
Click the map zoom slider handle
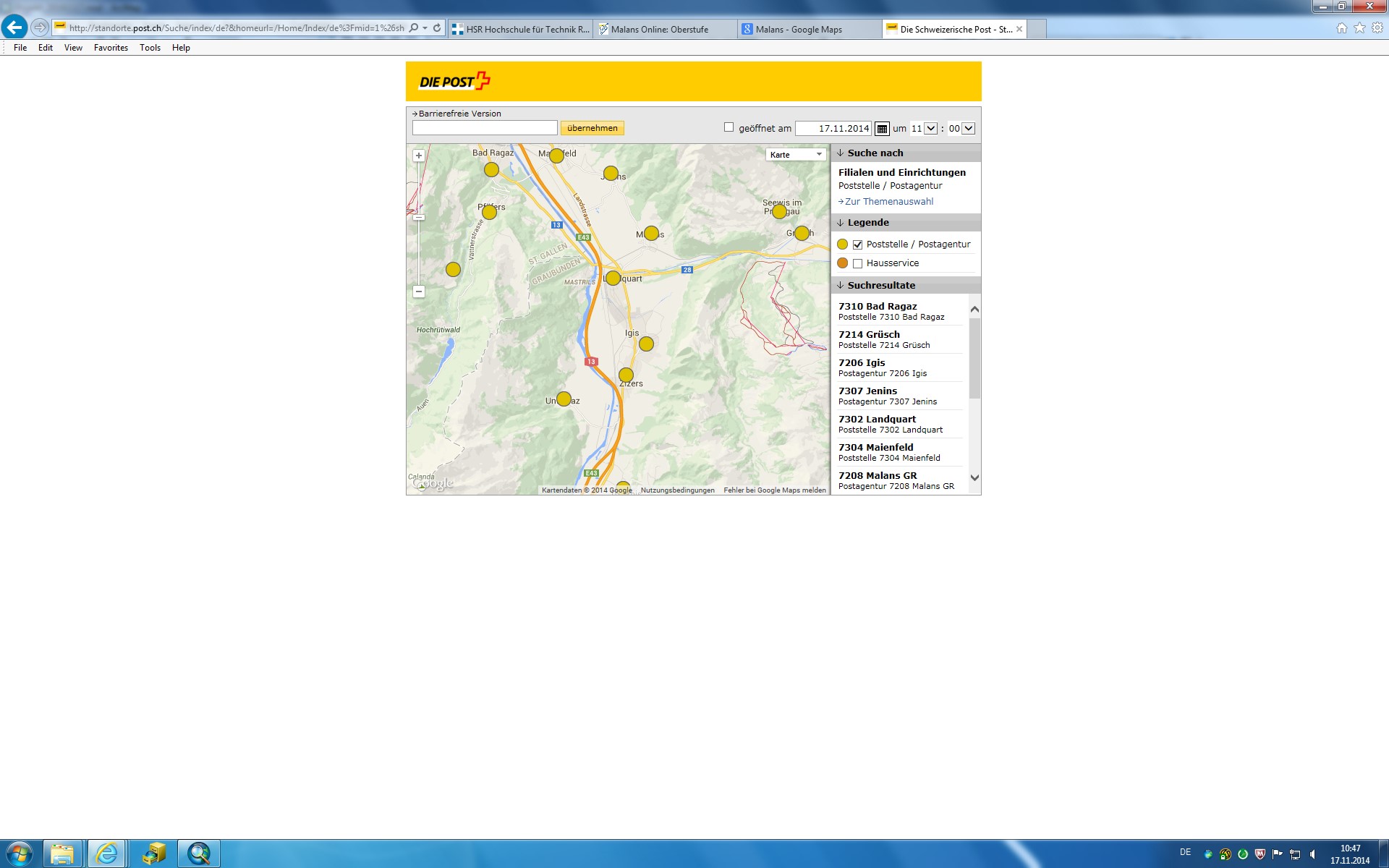pyautogui.click(x=419, y=217)
